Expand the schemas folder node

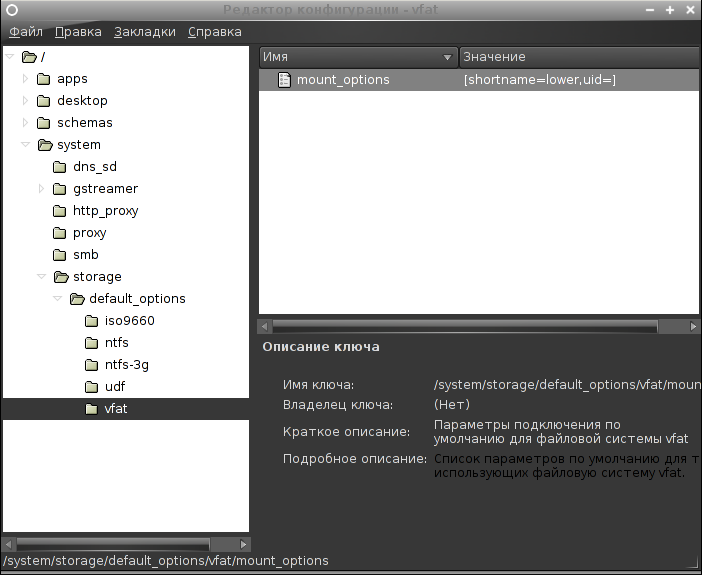coord(26,123)
